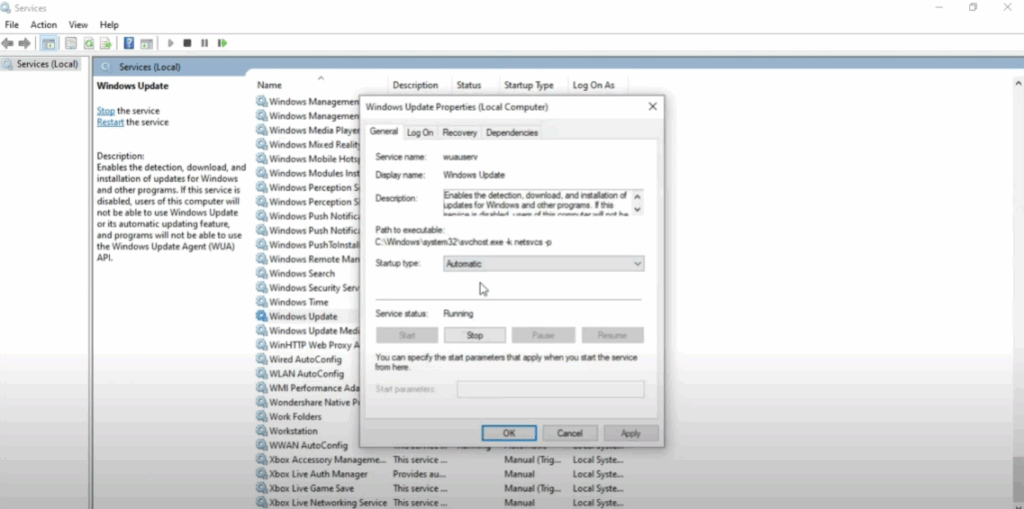Open the Help menu
The width and height of the screenshot is (1024, 509).
pos(109,25)
